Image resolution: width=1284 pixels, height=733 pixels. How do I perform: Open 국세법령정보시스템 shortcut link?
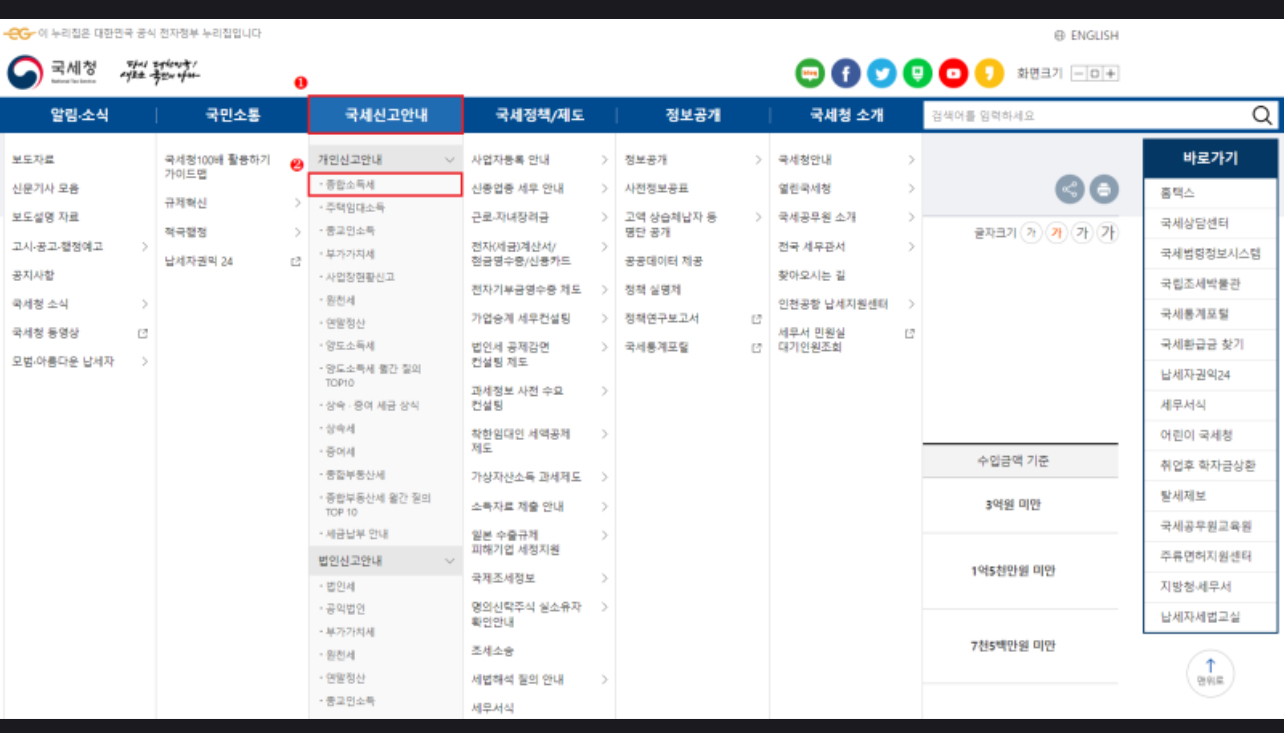coord(1210,253)
